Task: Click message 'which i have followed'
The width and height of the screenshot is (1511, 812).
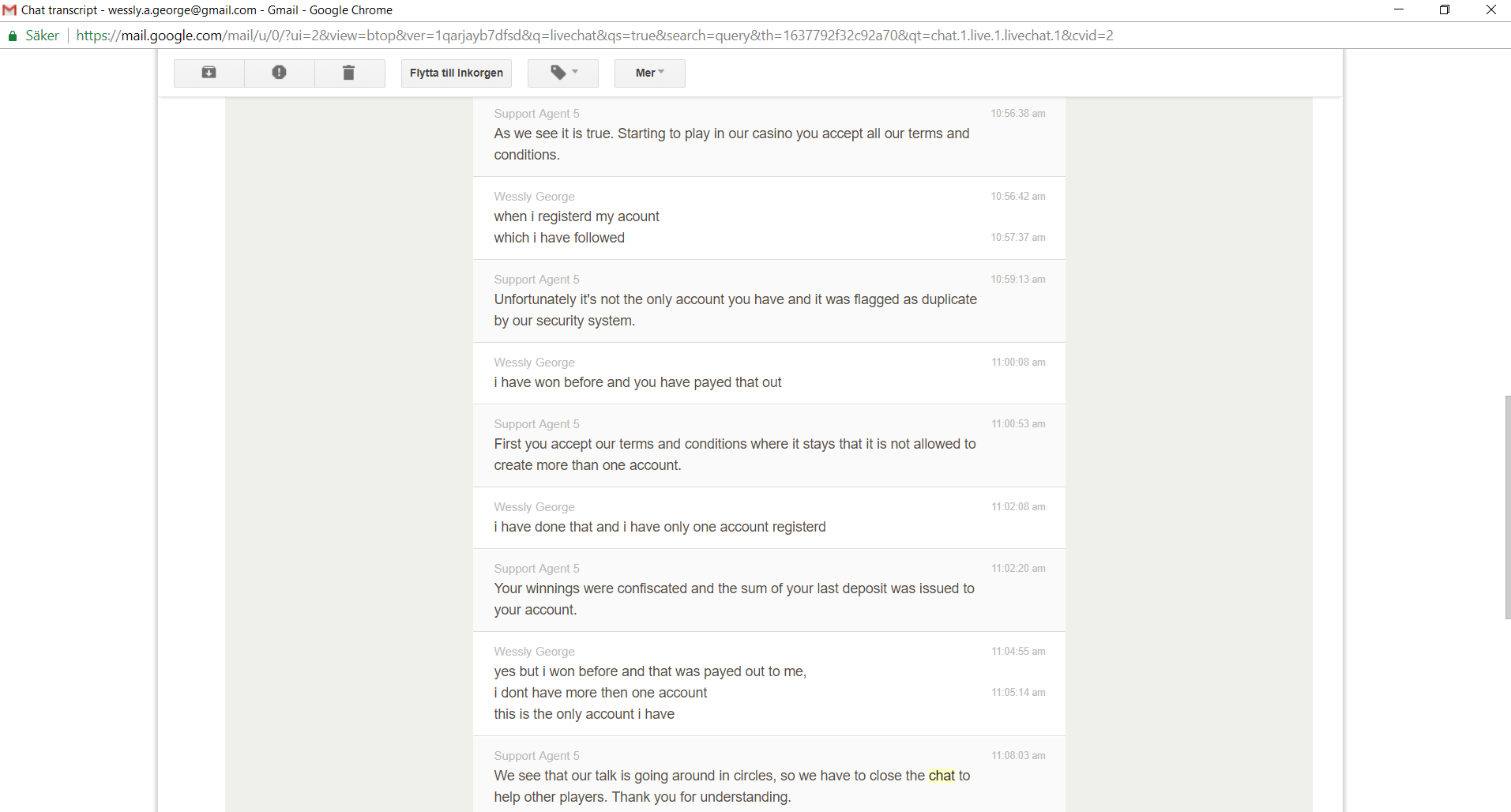Action: tap(559, 238)
